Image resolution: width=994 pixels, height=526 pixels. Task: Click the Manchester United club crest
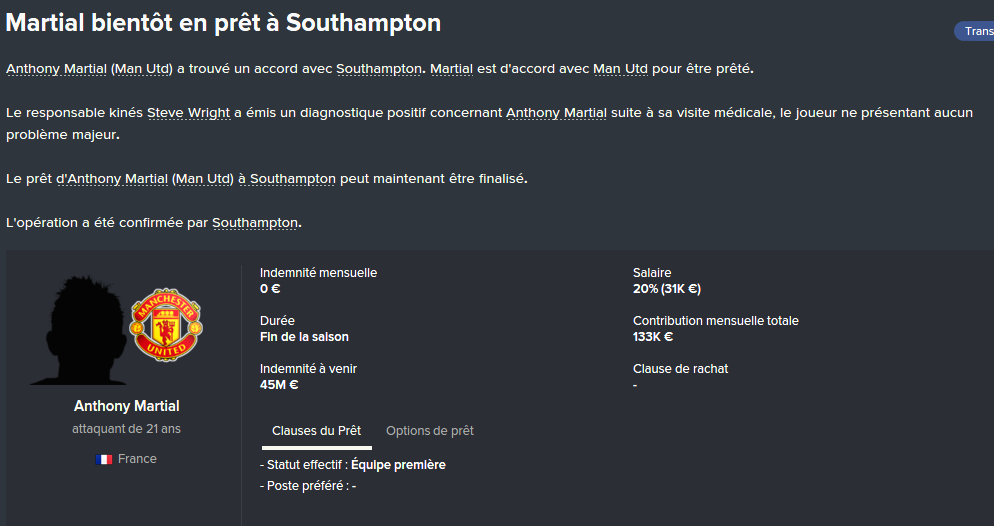(166, 324)
